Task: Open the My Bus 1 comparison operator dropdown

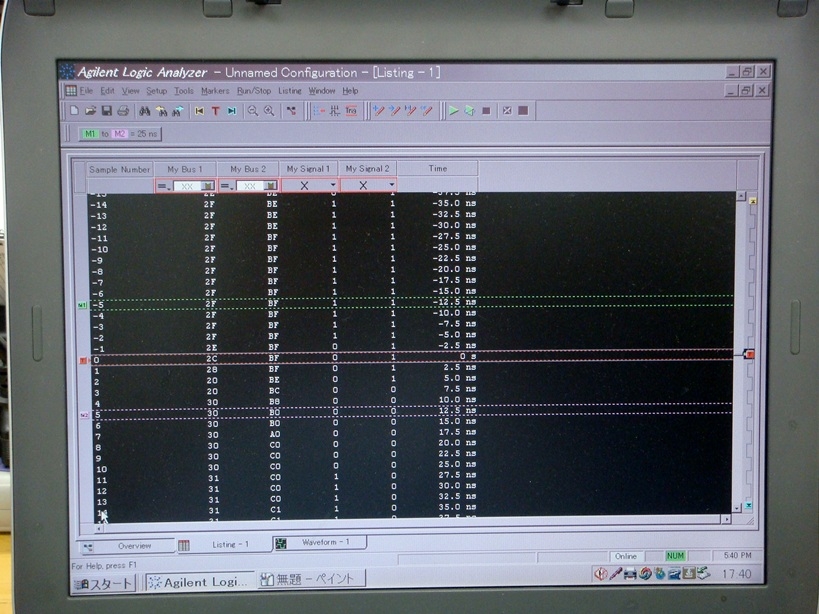Action: (163, 186)
